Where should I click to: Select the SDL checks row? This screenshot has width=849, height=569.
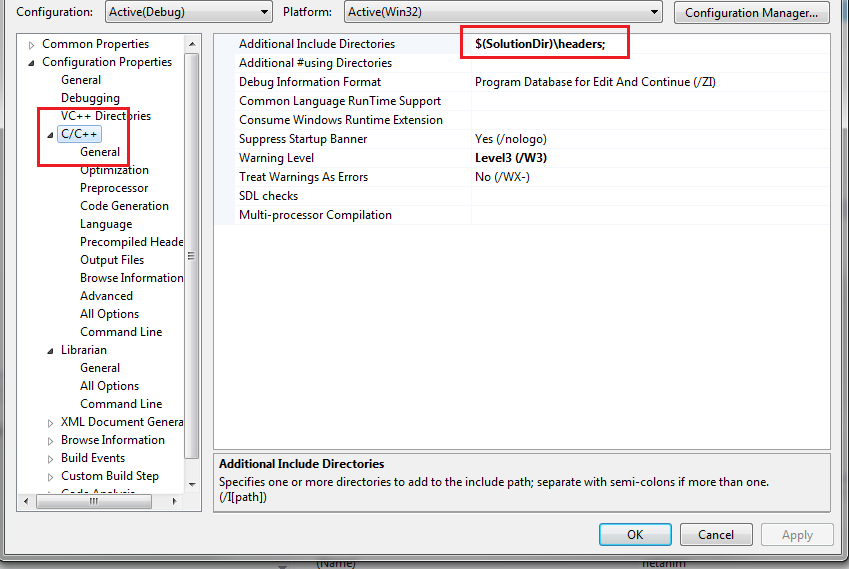point(522,195)
